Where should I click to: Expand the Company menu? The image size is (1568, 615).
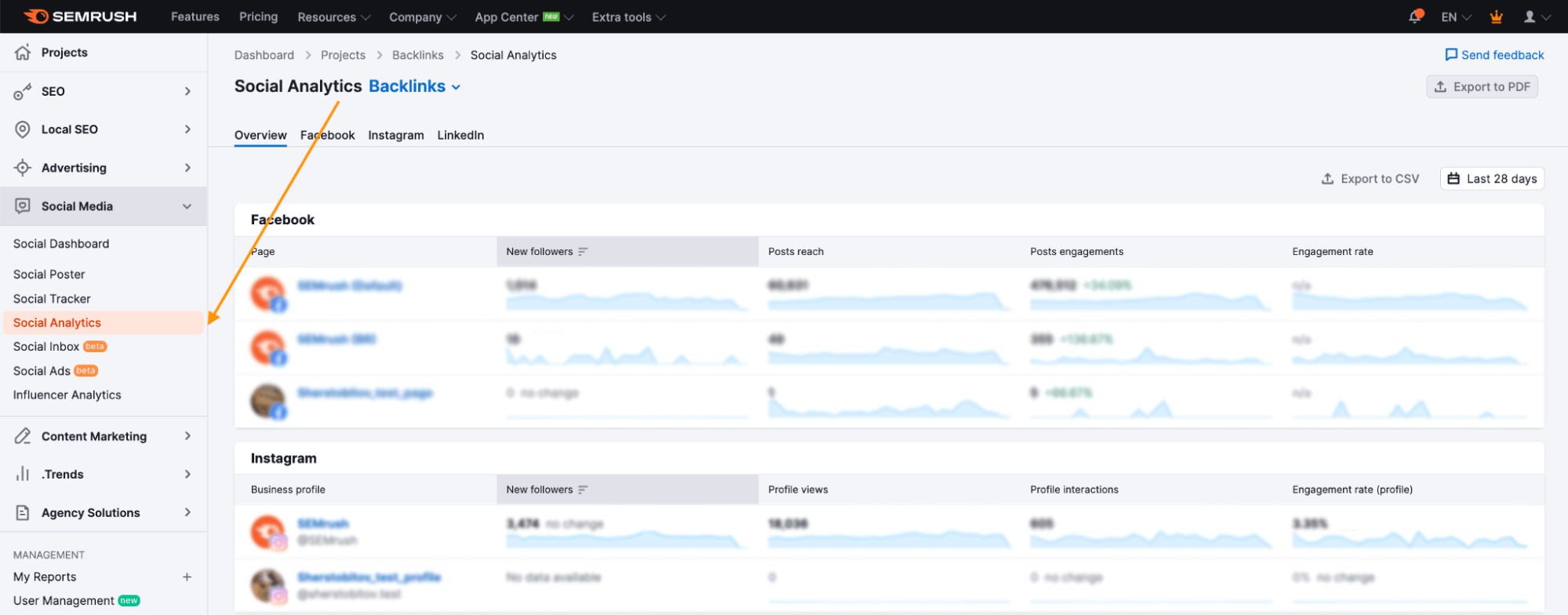[x=422, y=17]
